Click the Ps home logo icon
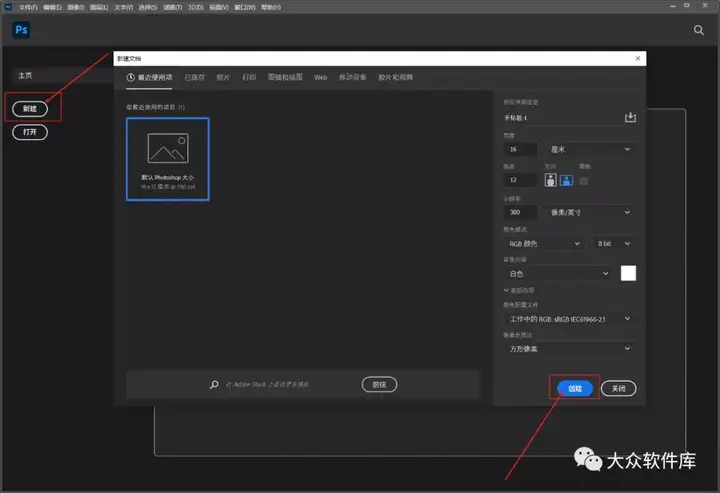 [x=21, y=30]
